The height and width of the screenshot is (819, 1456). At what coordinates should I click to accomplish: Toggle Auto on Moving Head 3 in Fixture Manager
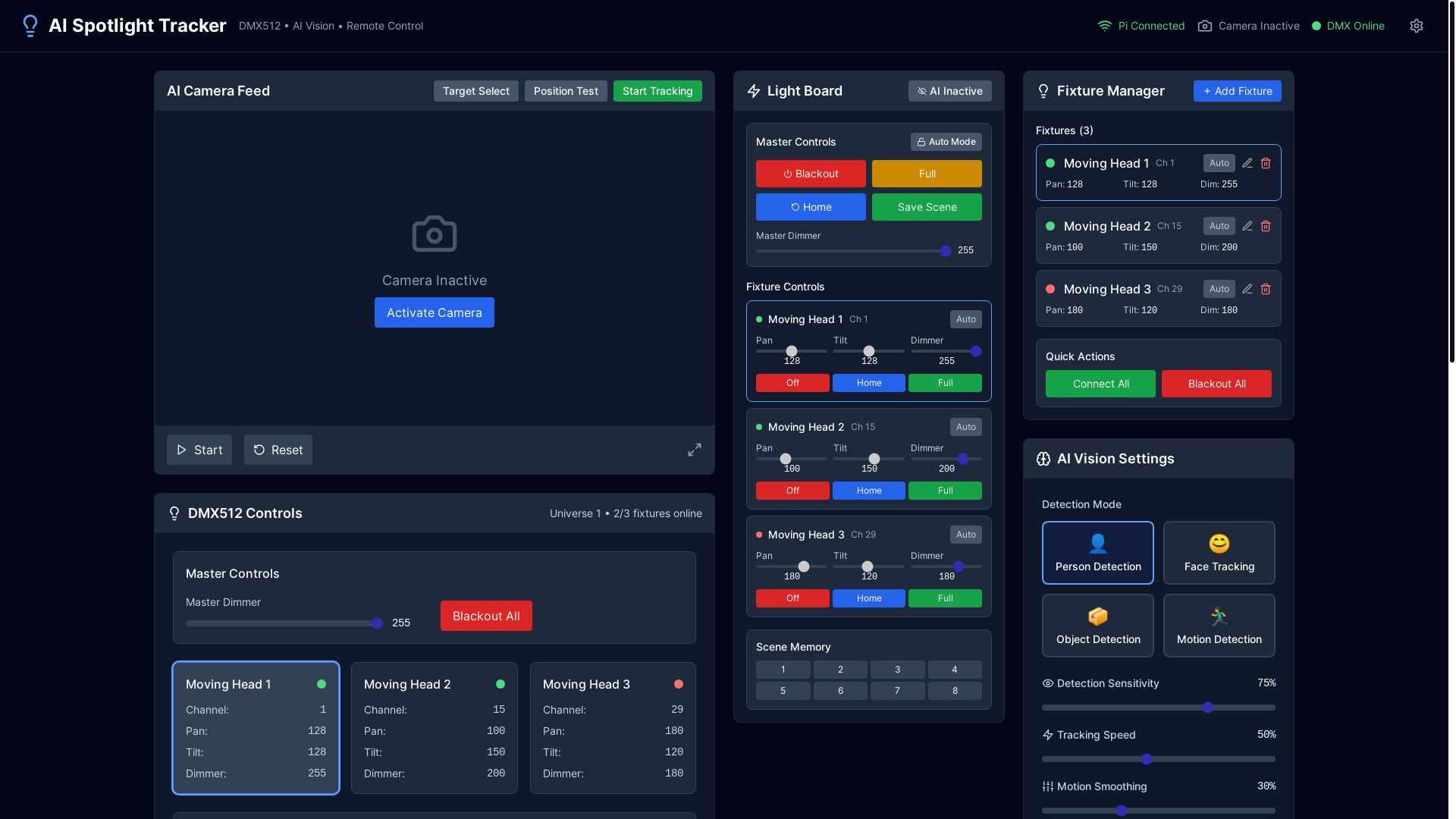[1219, 289]
